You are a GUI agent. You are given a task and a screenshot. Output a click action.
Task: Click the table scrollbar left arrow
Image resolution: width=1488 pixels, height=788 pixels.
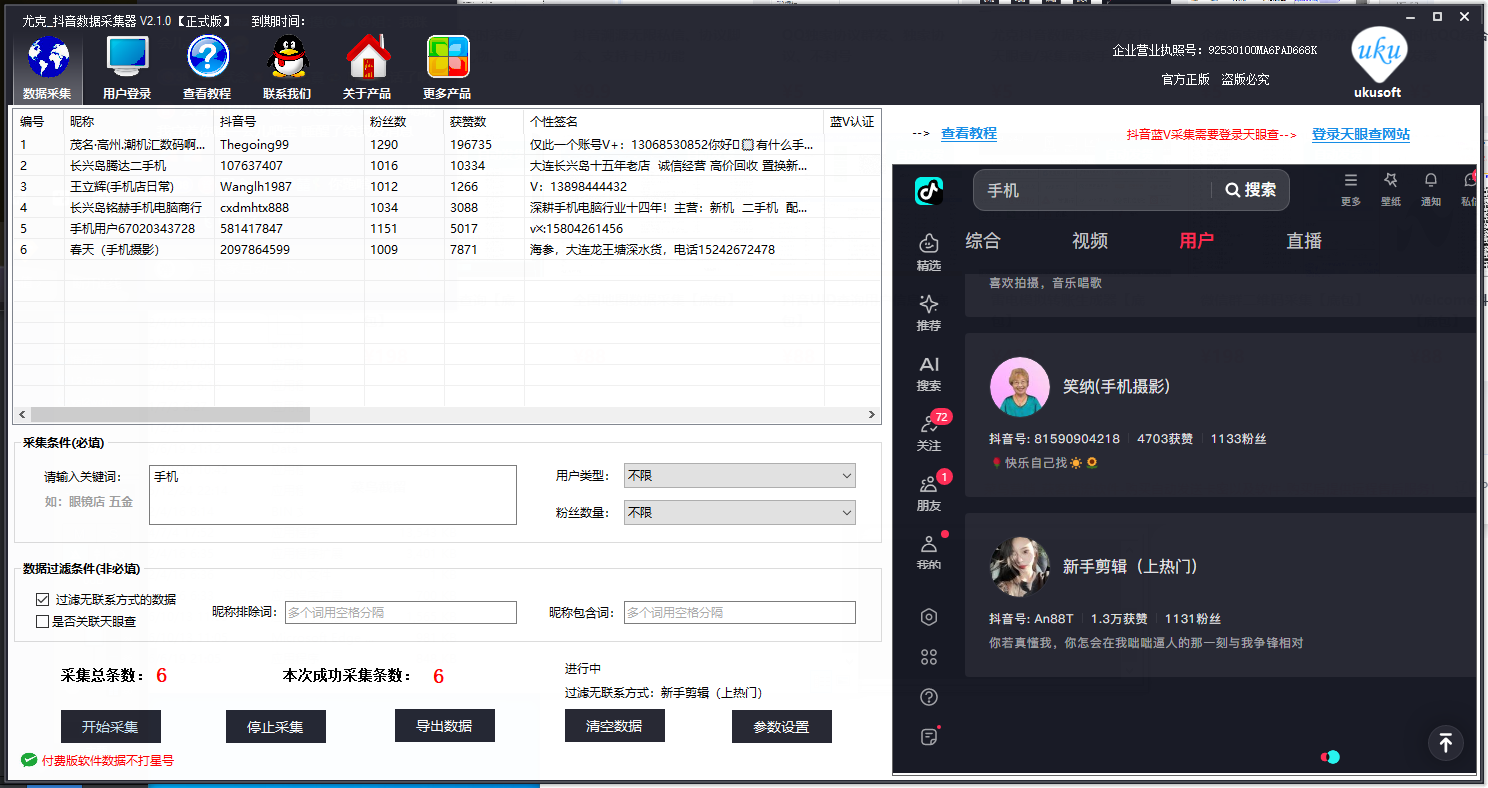[x=21, y=414]
